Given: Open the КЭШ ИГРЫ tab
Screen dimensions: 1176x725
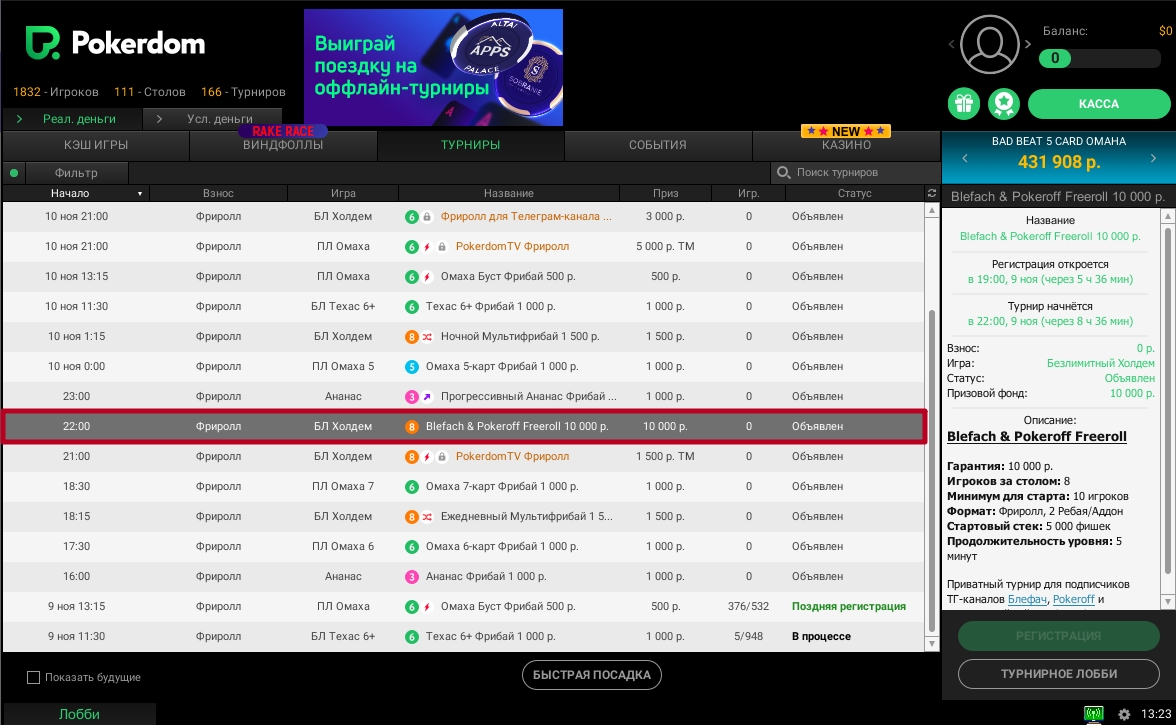Looking at the screenshot, I should pos(95,145).
